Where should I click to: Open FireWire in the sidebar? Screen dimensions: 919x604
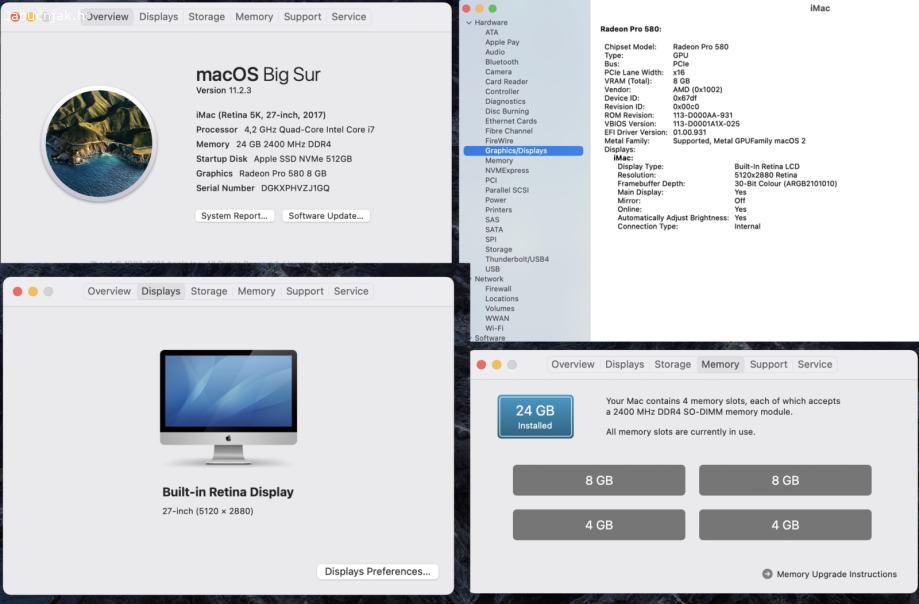[x=499, y=141]
